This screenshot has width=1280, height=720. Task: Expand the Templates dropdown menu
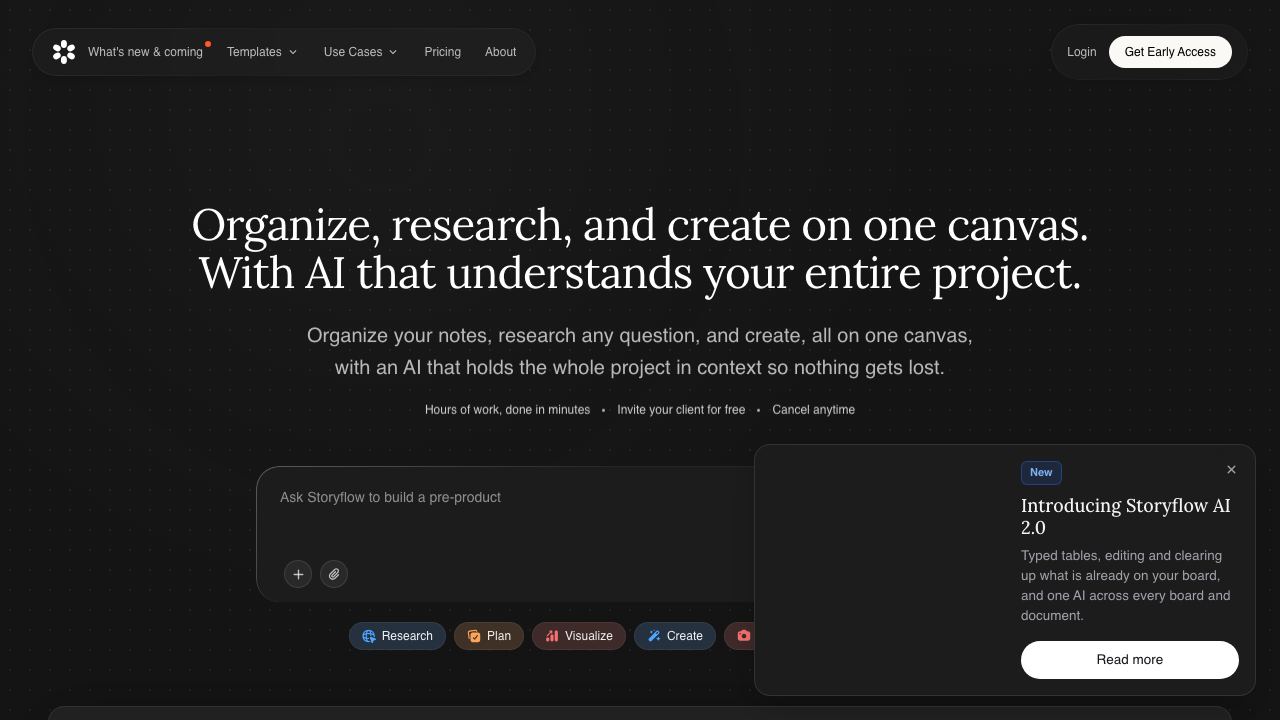262,52
